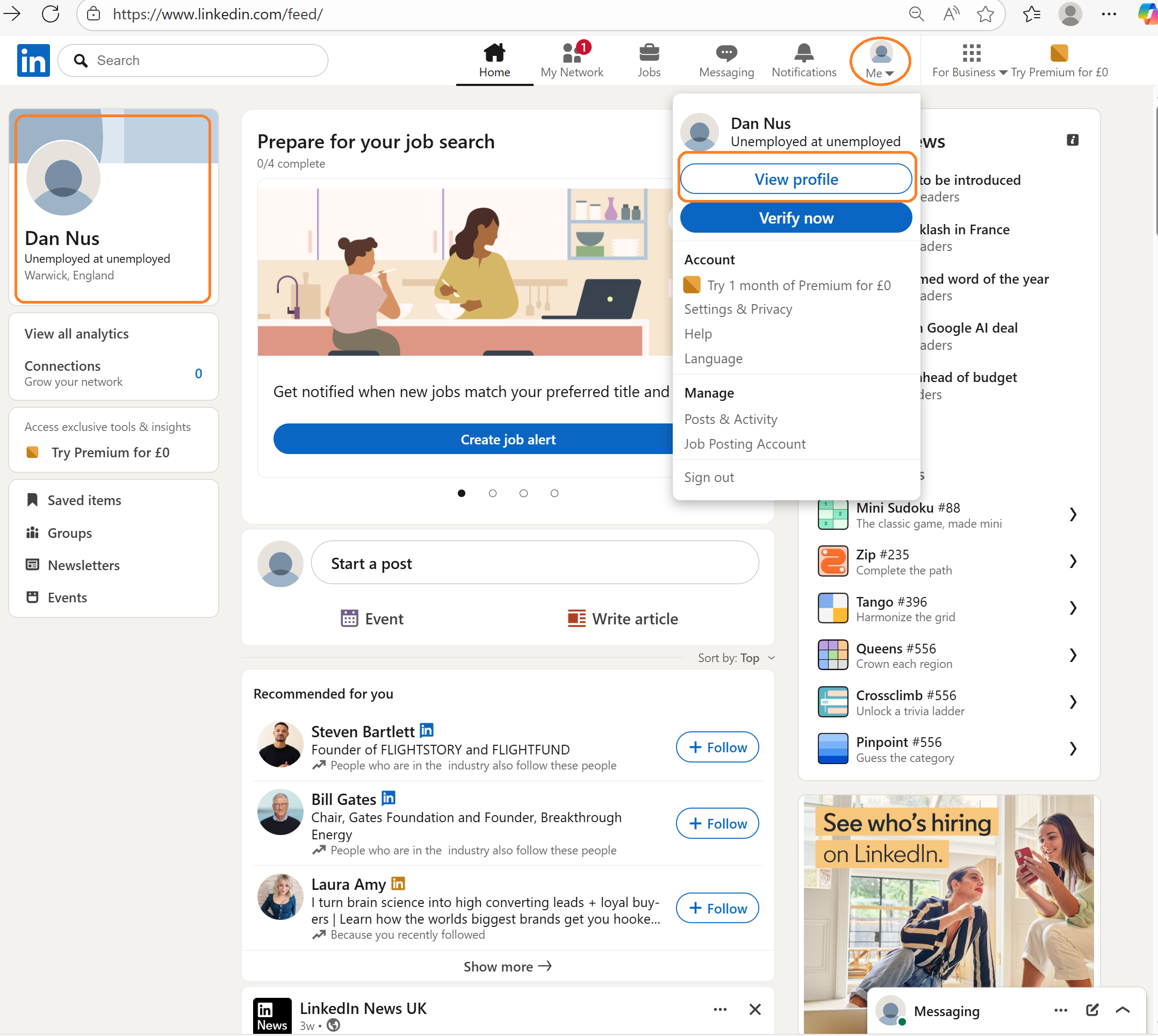
Task: Expand the For Business apps grid
Action: tap(970, 60)
